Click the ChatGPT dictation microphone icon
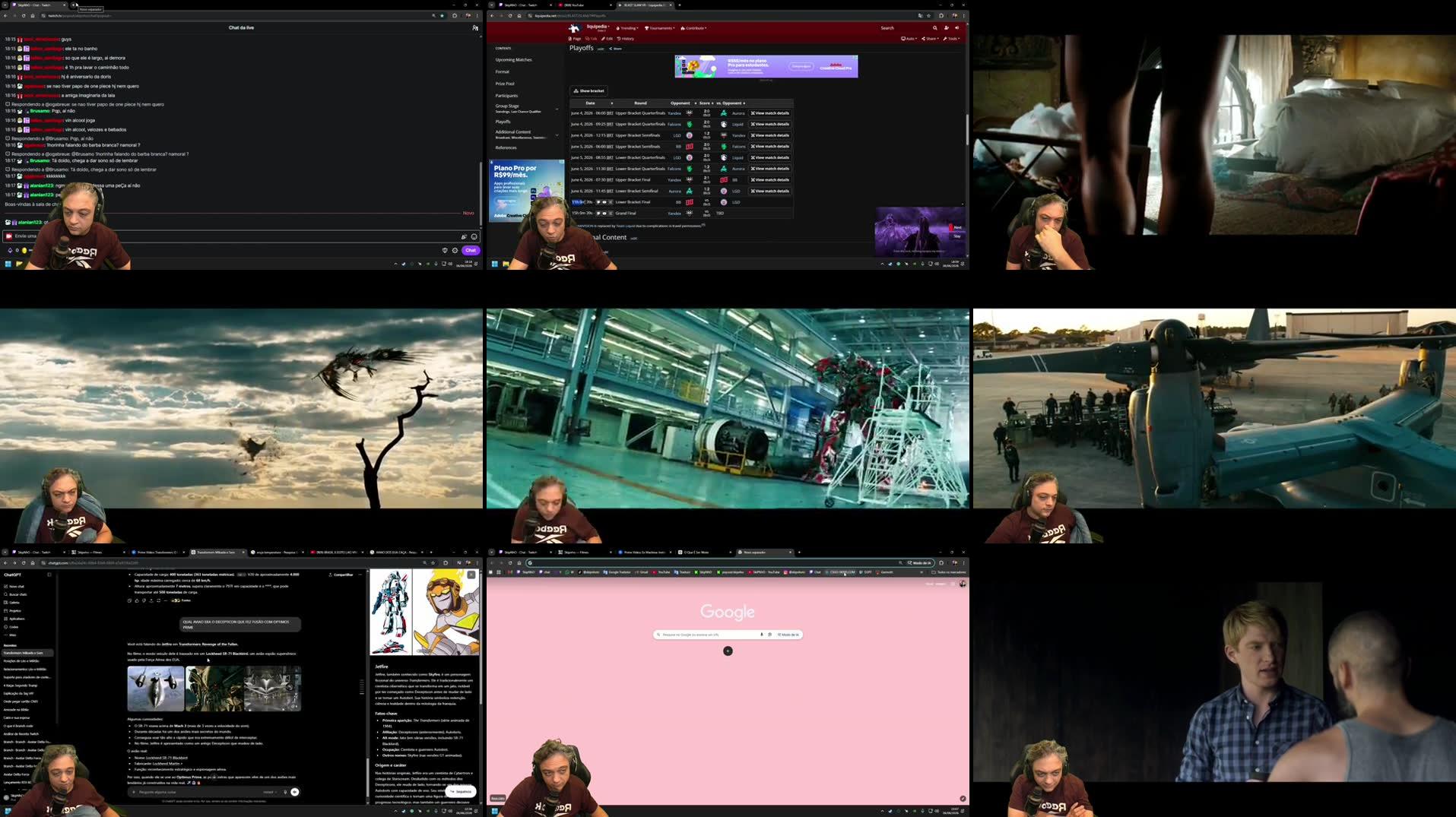The width and height of the screenshot is (1456, 817). 285,792
